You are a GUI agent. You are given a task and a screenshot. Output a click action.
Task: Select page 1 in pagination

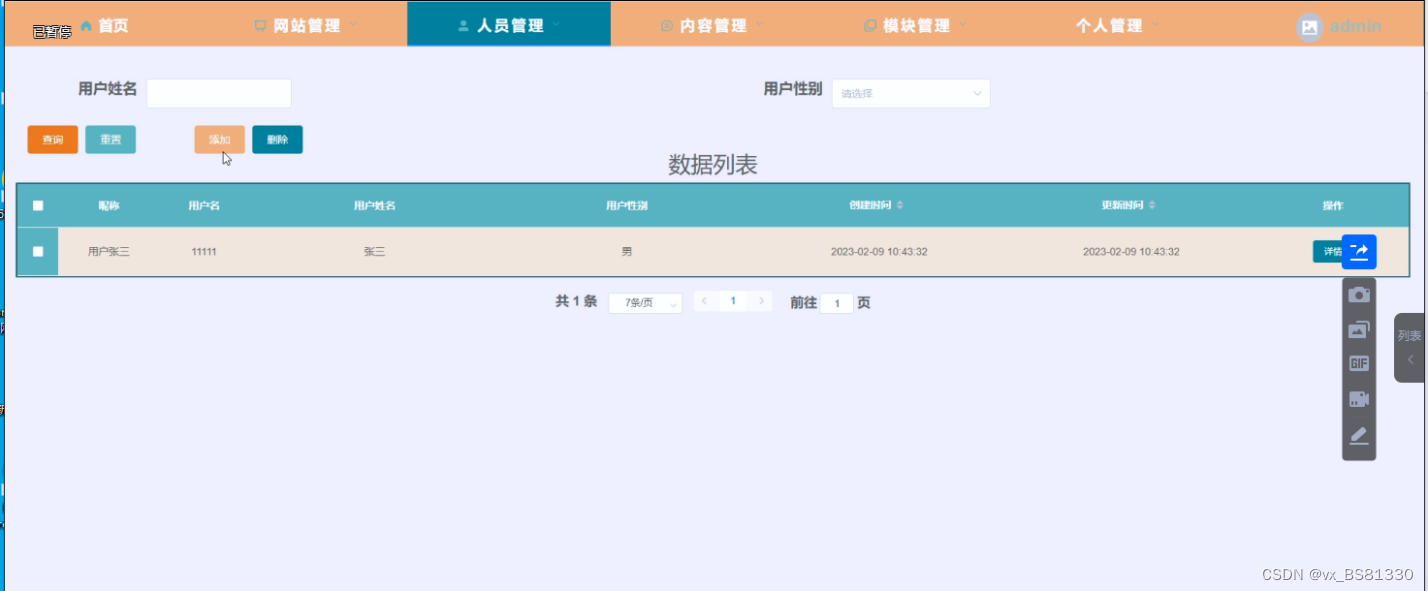733,301
